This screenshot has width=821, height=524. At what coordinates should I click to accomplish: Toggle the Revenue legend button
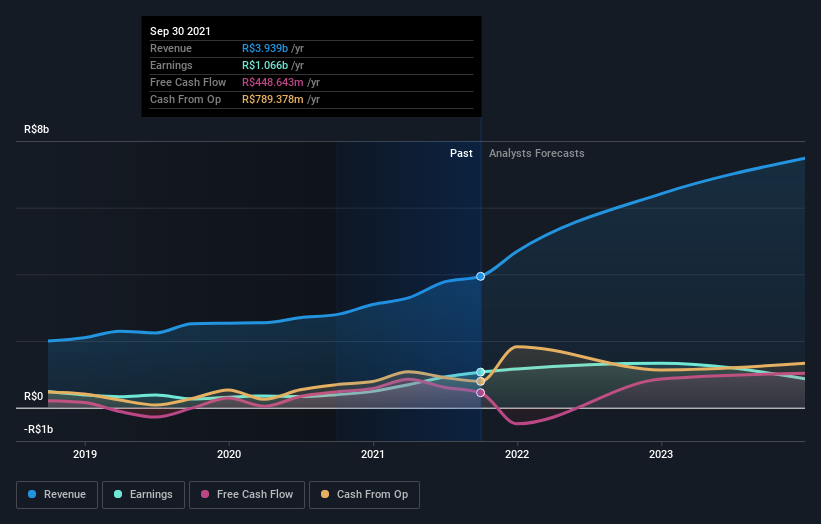[57, 495]
